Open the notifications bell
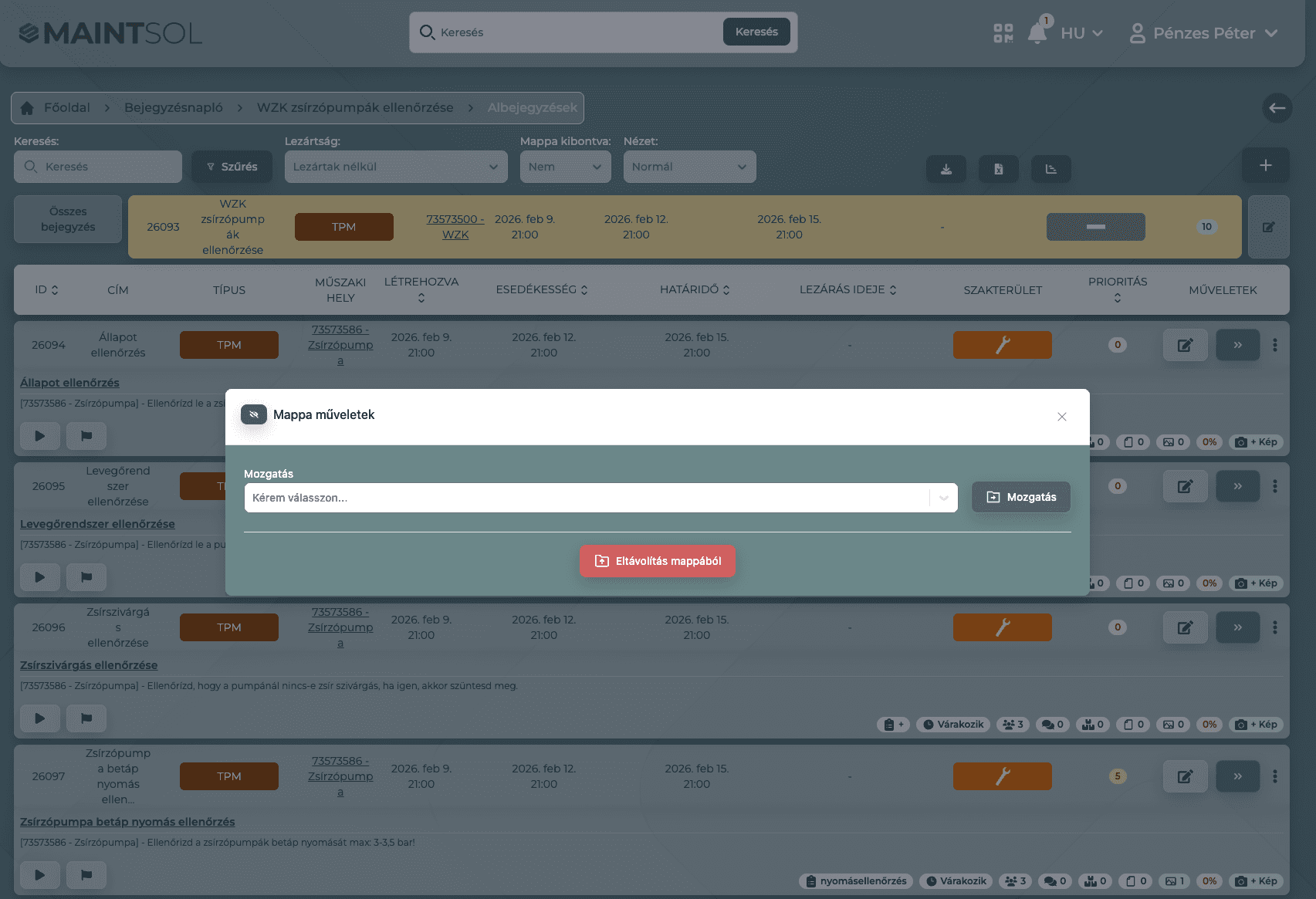Viewport: 1316px width, 899px height. point(1037,33)
